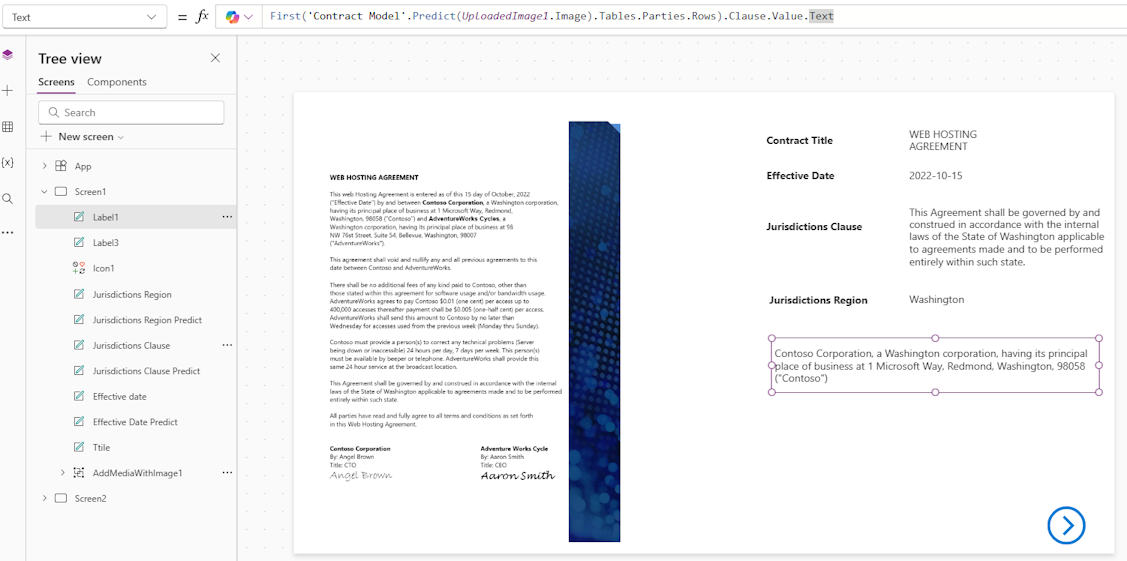Image resolution: width=1127 pixels, height=561 pixels.
Task: Collapse the Screen1 node
Action: tap(45, 192)
